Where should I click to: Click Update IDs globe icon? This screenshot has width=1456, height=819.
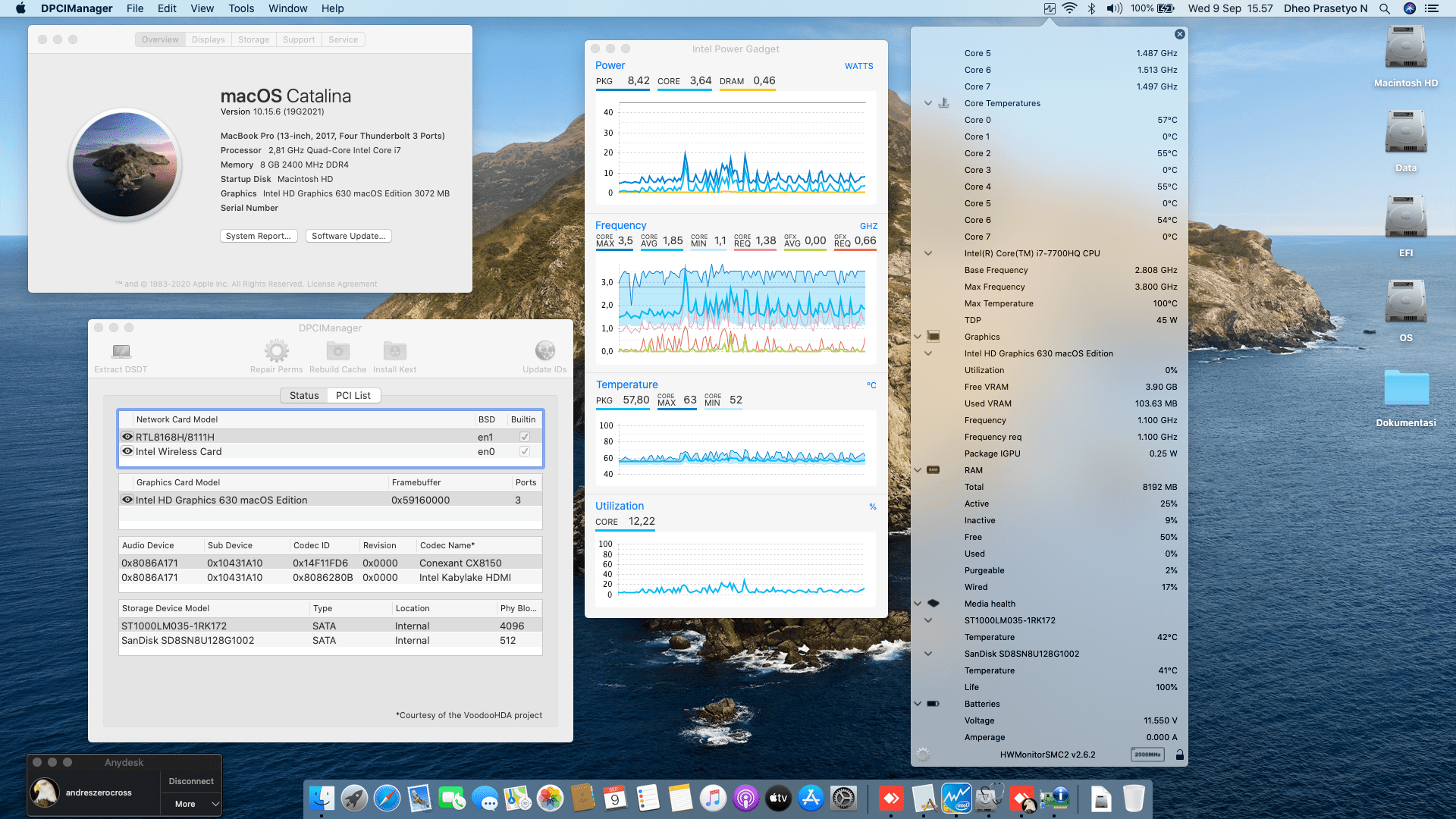(x=544, y=350)
